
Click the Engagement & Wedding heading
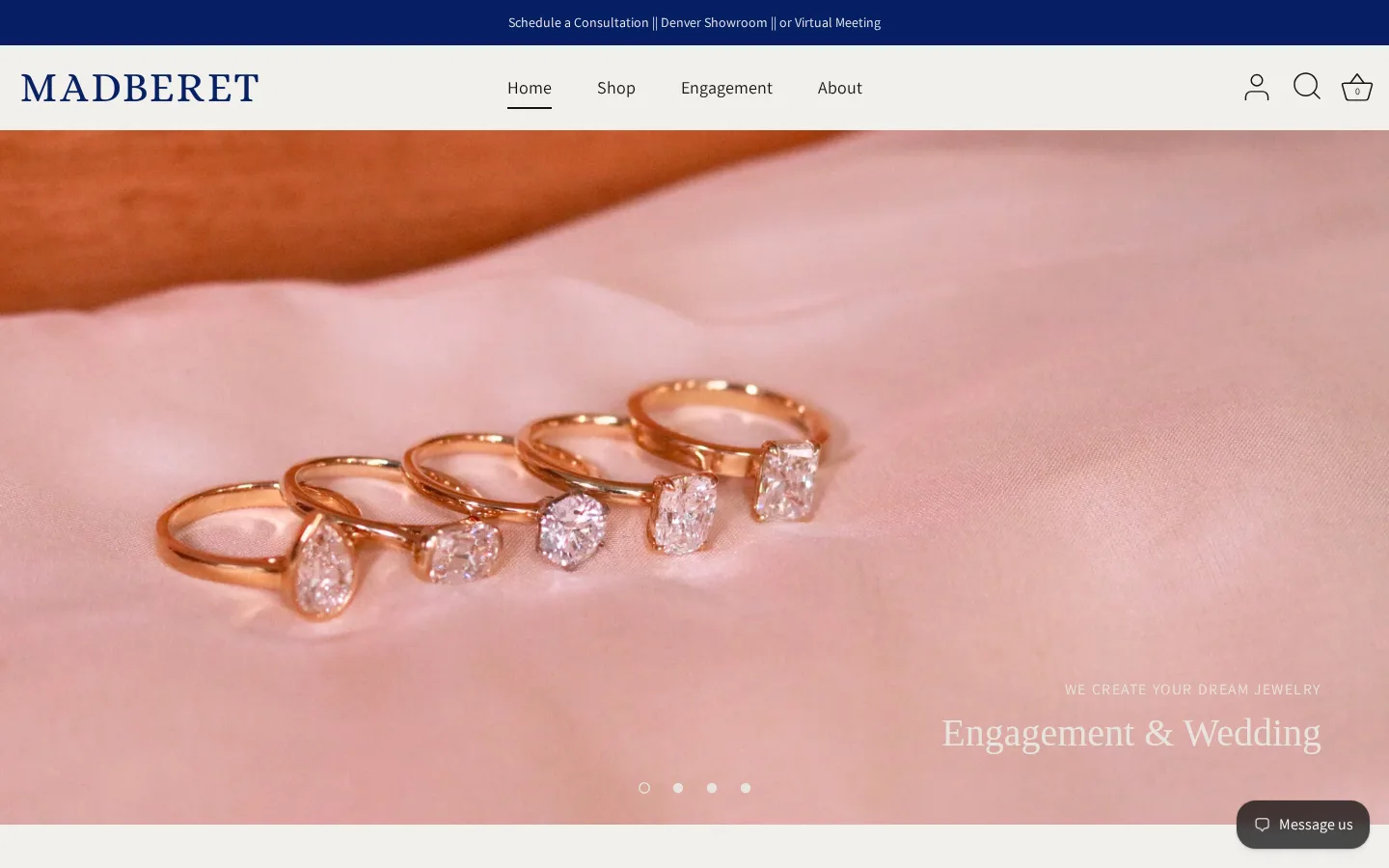[1131, 733]
